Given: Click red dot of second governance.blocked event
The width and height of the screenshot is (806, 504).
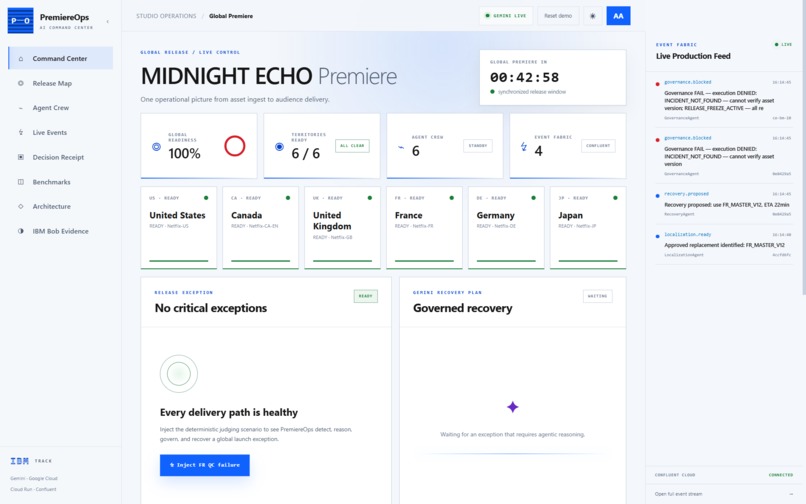Looking at the screenshot, I should (x=657, y=140).
